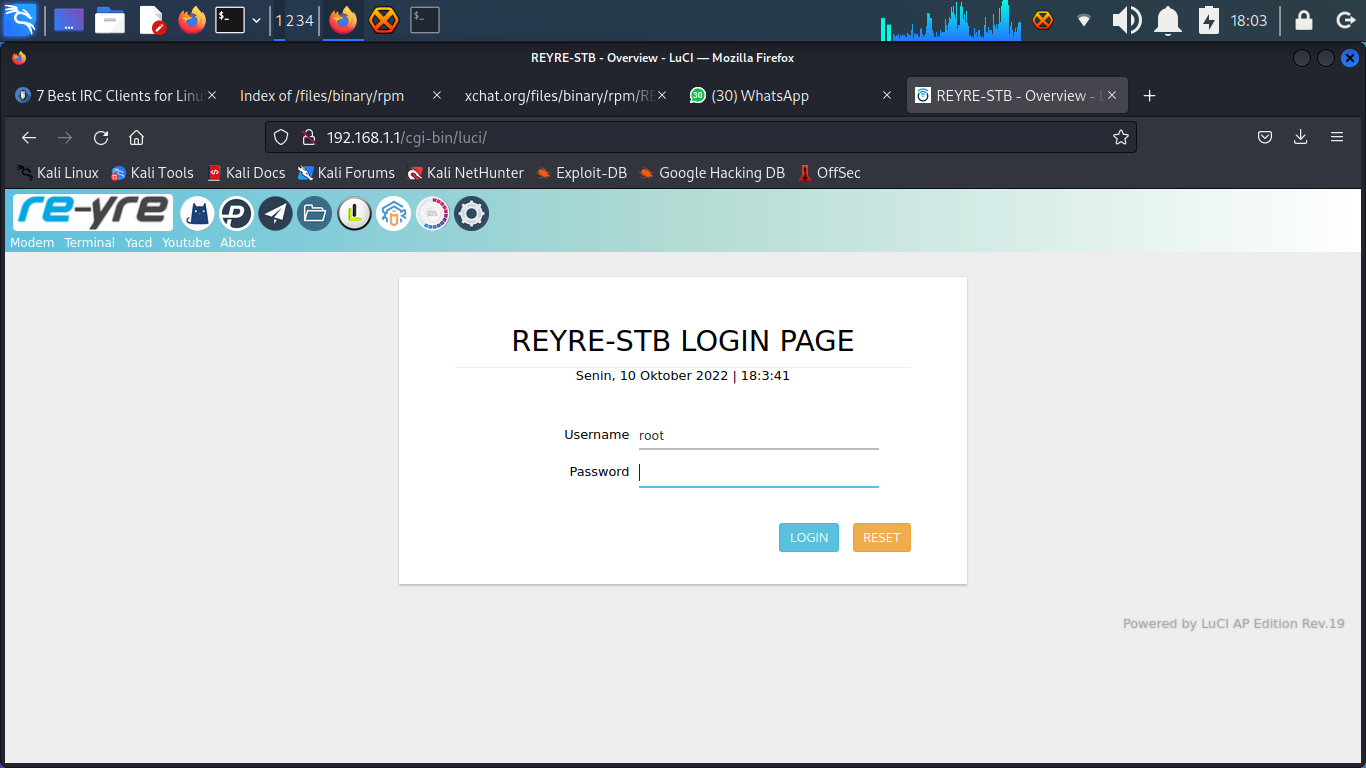Switch to the WhatsApp tab

pyautogui.click(x=760, y=96)
